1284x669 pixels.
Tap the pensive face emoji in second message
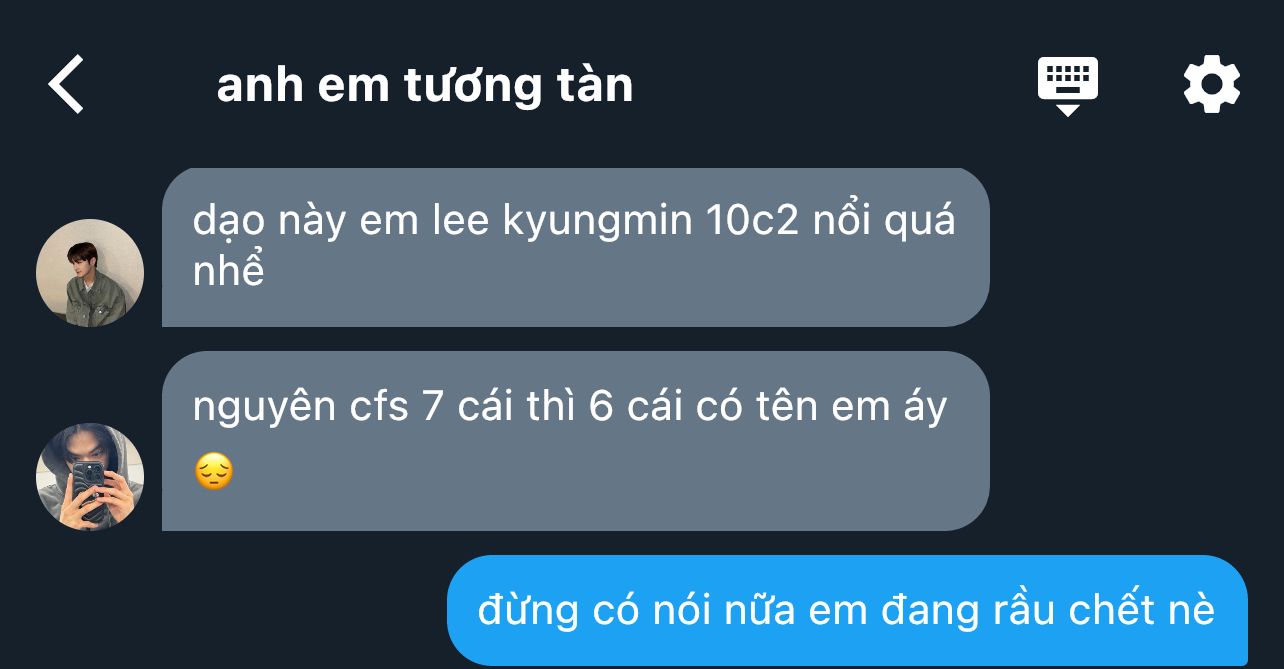point(213,471)
